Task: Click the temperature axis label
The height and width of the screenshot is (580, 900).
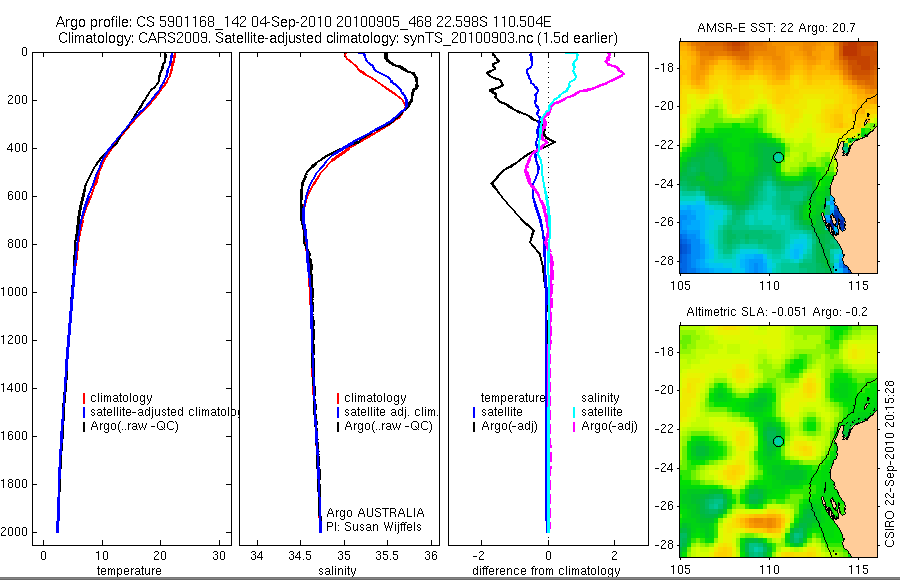Action: [x=129, y=570]
